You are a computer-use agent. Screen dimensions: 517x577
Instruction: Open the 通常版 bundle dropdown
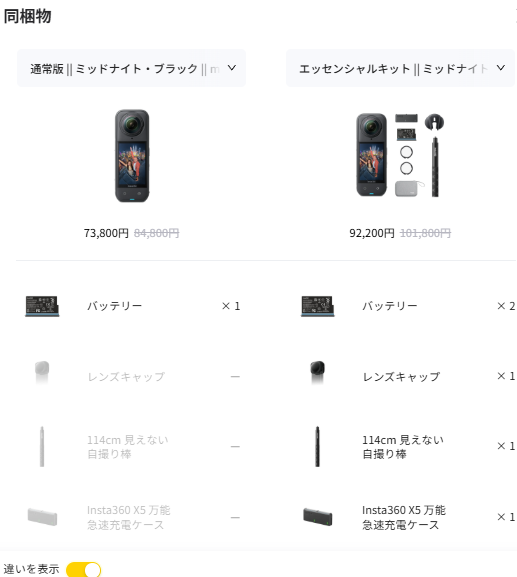(131, 68)
